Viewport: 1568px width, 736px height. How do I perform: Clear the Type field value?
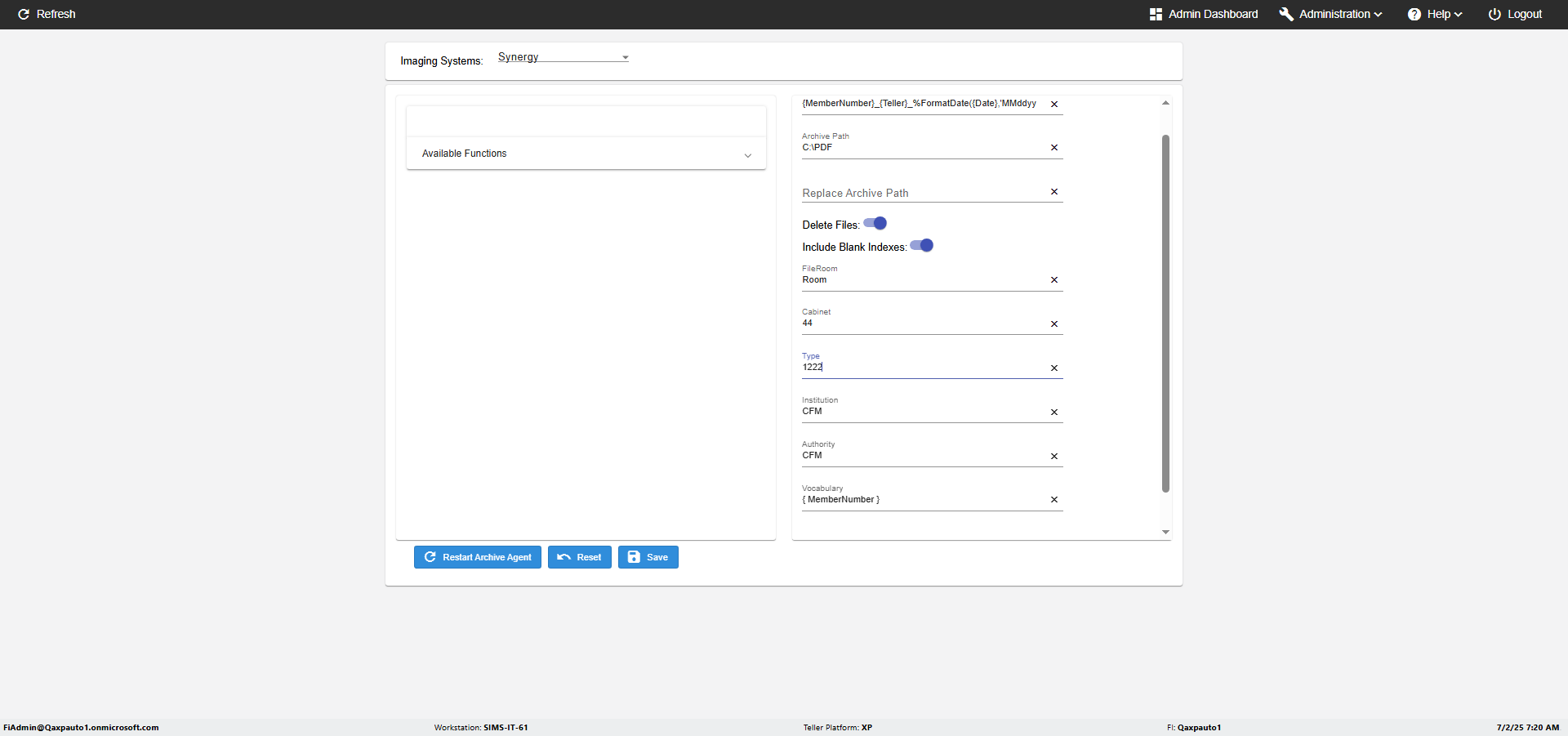(x=1053, y=368)
